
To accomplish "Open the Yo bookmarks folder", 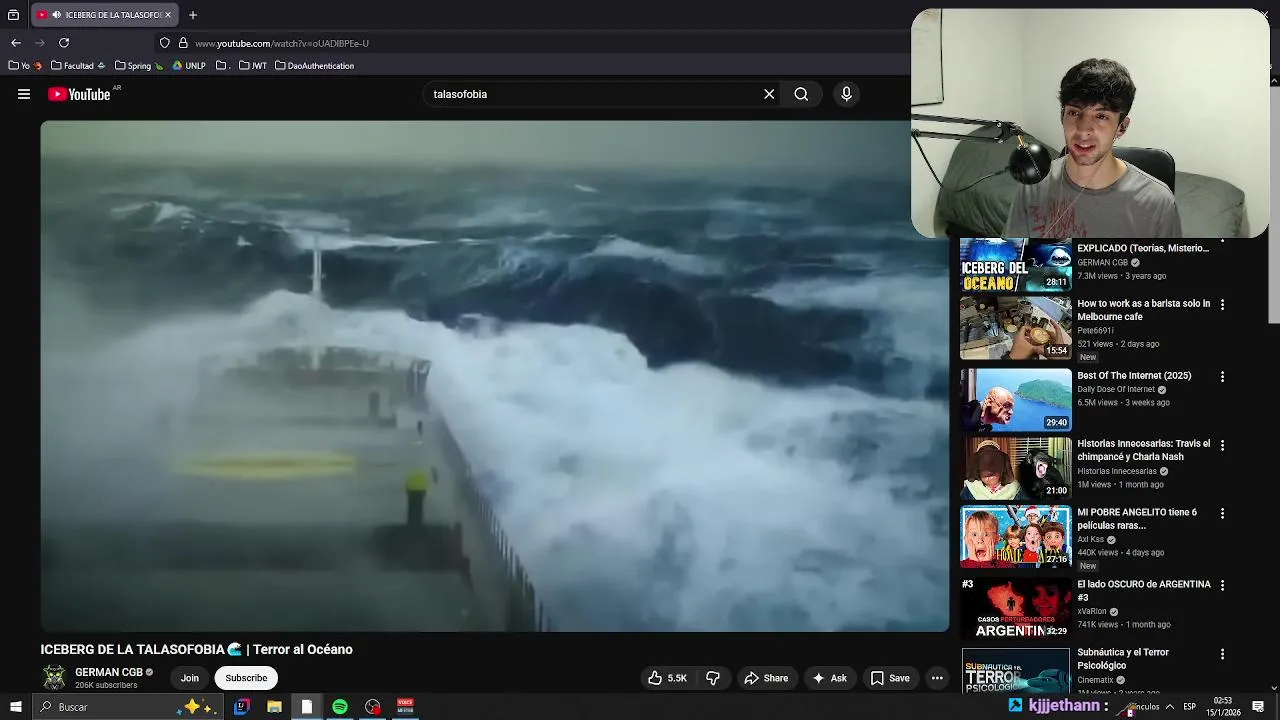I will [25, 66].
